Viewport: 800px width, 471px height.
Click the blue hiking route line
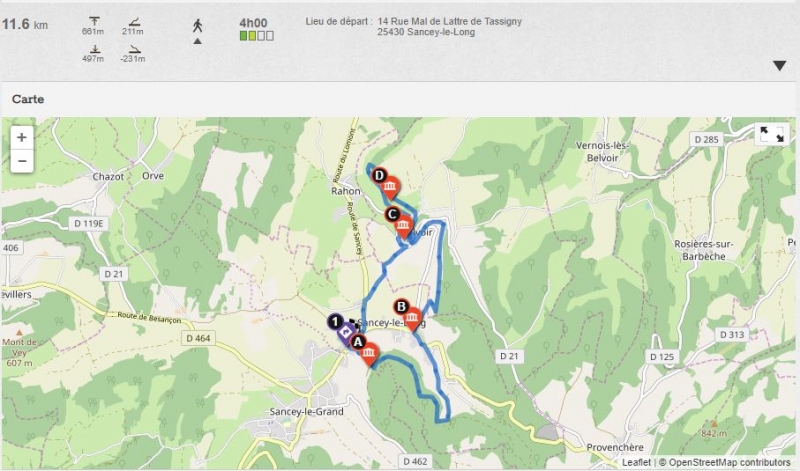pos(441,265)
